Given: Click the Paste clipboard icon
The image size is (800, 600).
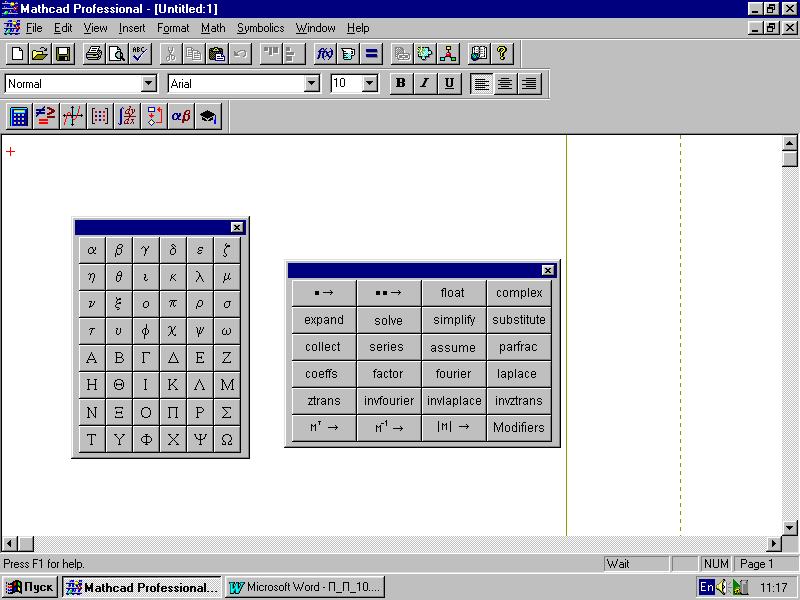Looking at the screenshot, I should coord(217,54).
